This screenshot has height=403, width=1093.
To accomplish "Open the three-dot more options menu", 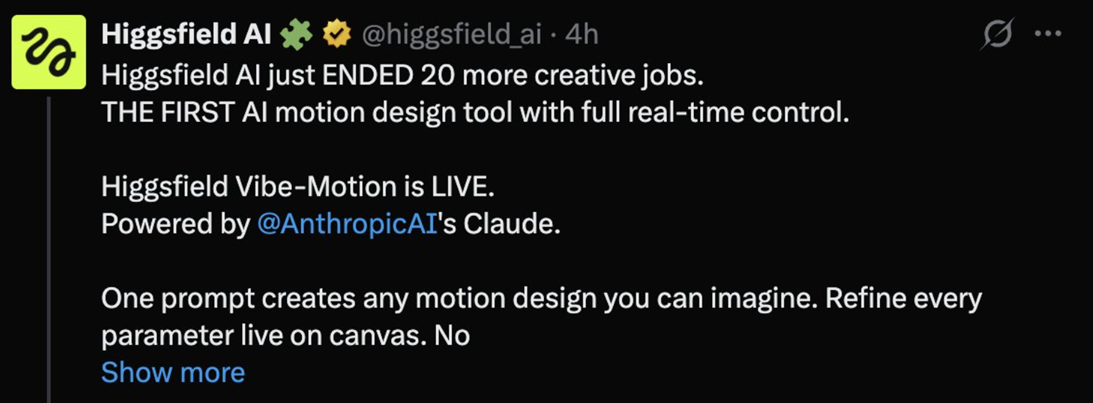I will pos(1047,34).
